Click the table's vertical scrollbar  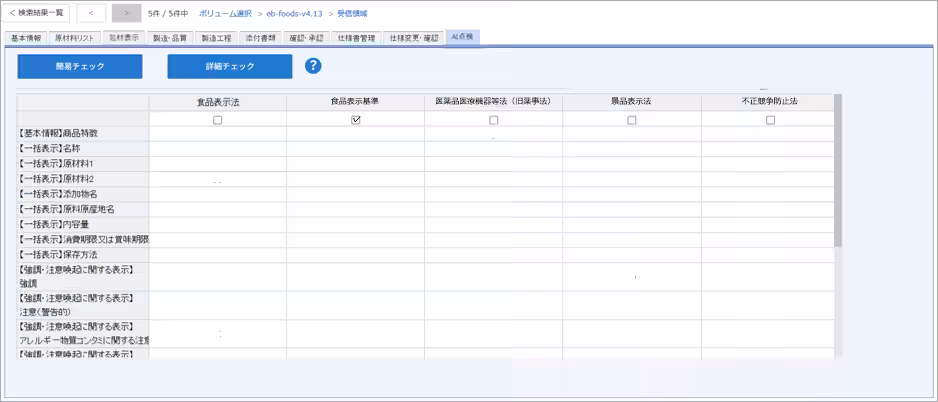click(838, 170)
